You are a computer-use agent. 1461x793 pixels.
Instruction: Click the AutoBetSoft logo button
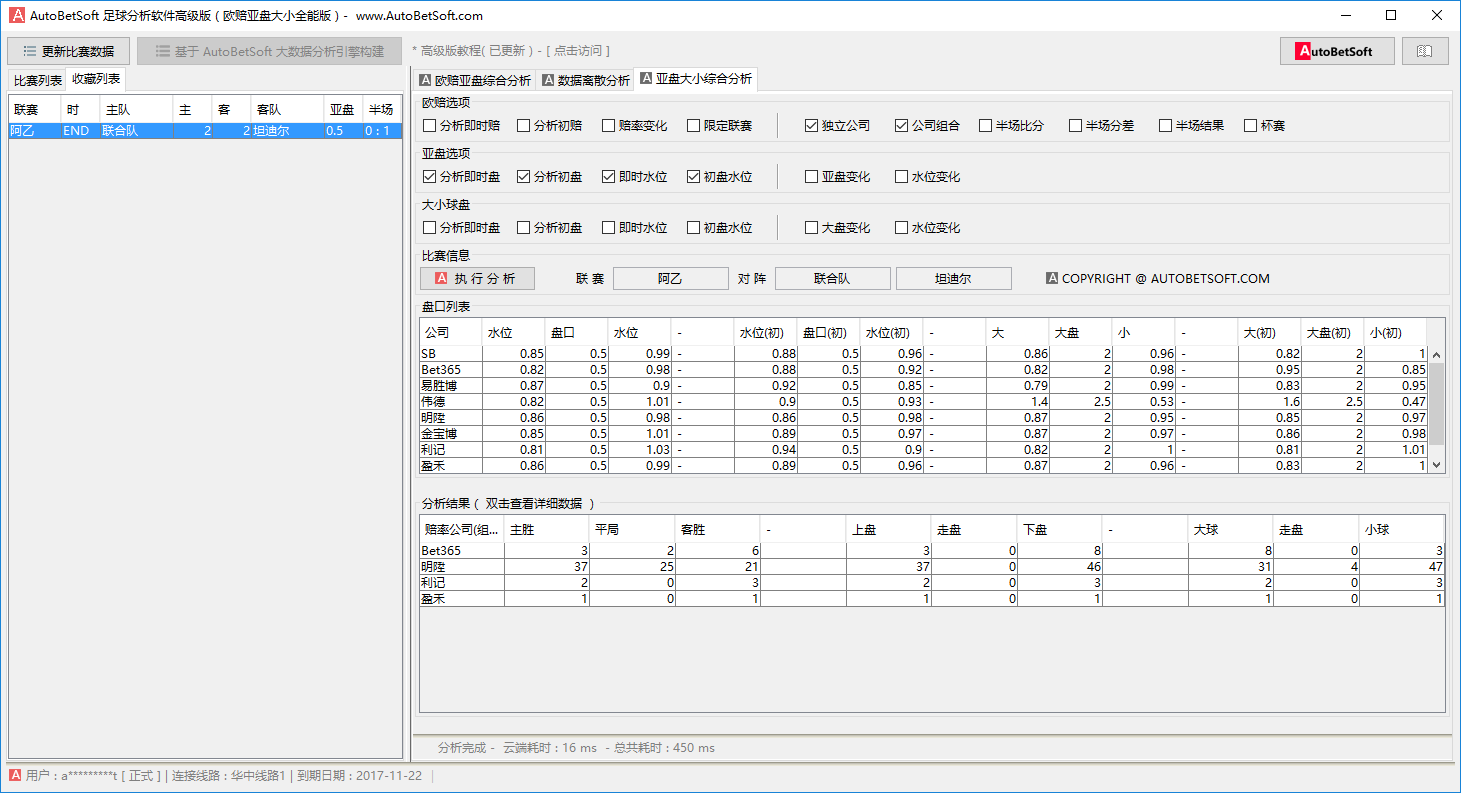(x=1337, y=51)
